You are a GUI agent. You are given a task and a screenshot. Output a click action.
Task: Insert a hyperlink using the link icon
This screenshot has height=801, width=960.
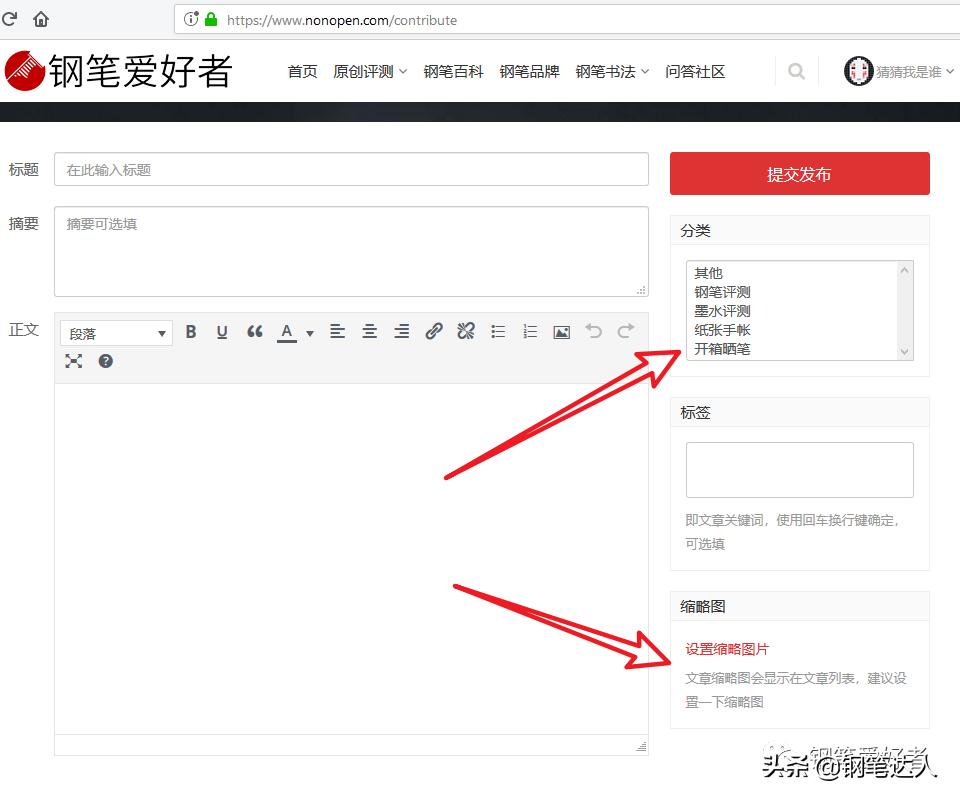click(x=433, y=332)
